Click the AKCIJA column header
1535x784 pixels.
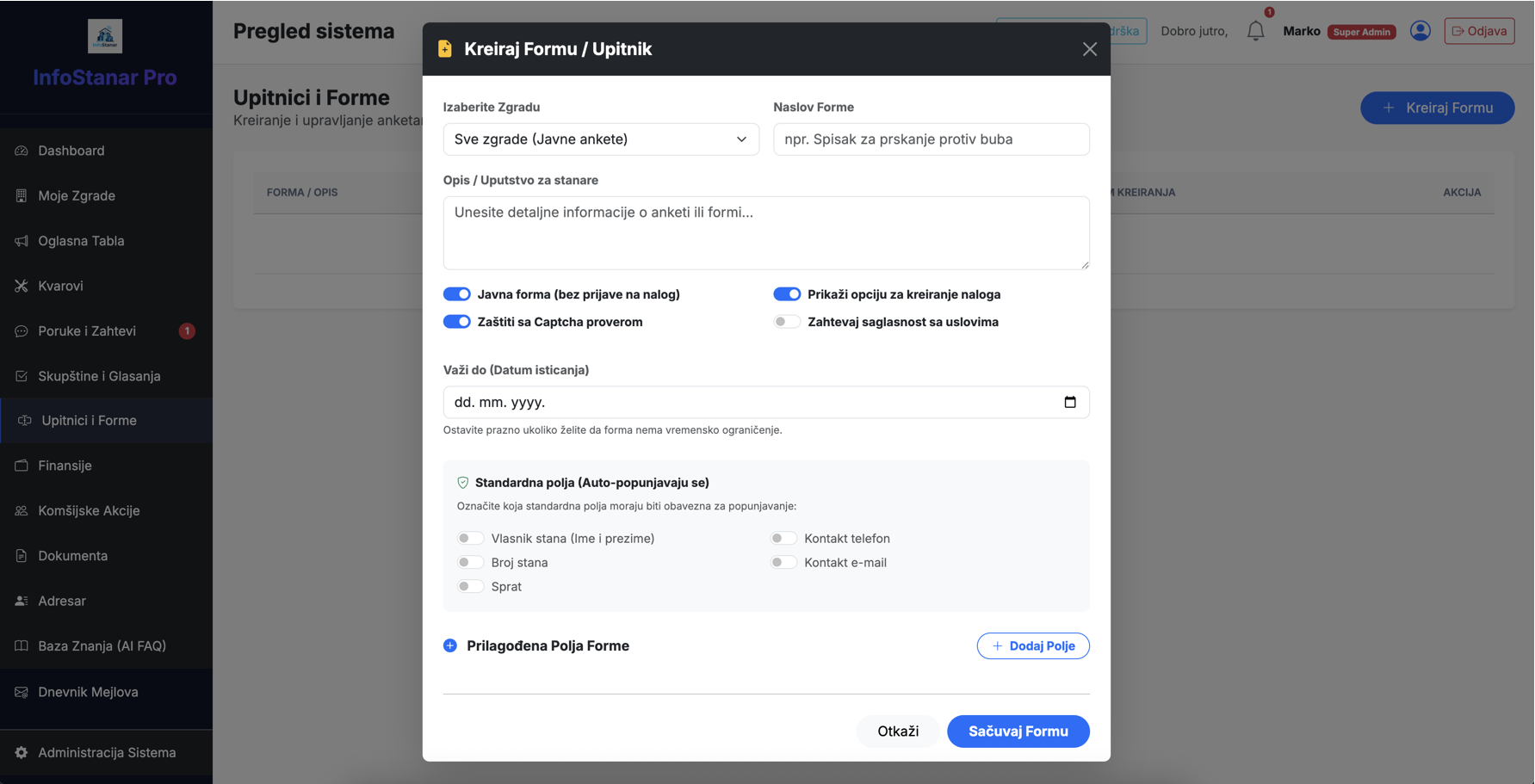(x=1462, y=192)
